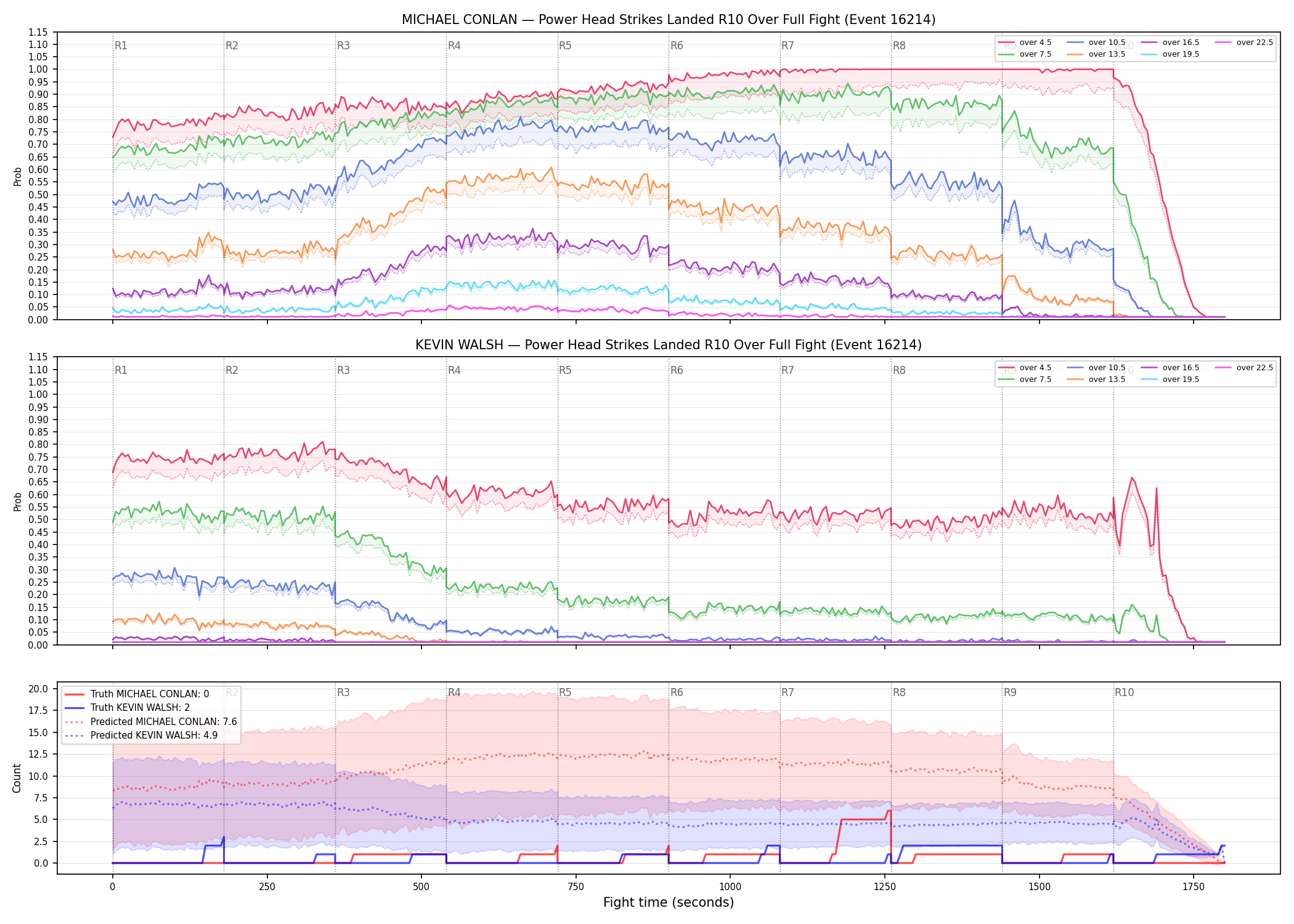
Task: Click the R10 label in the Count chart
Action: tap(1124, 692)
